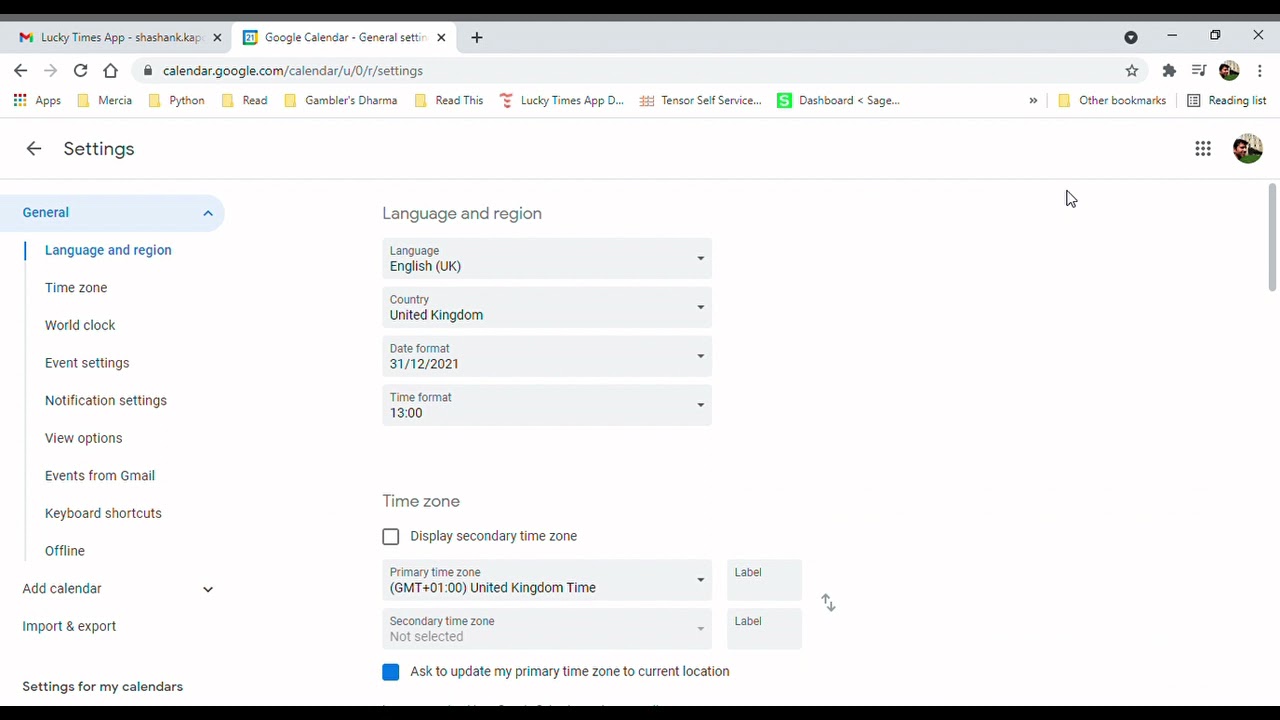Open the Google apps grid
The height and width of the screenshot is (720, 1280).
[x=1203, y=149]
